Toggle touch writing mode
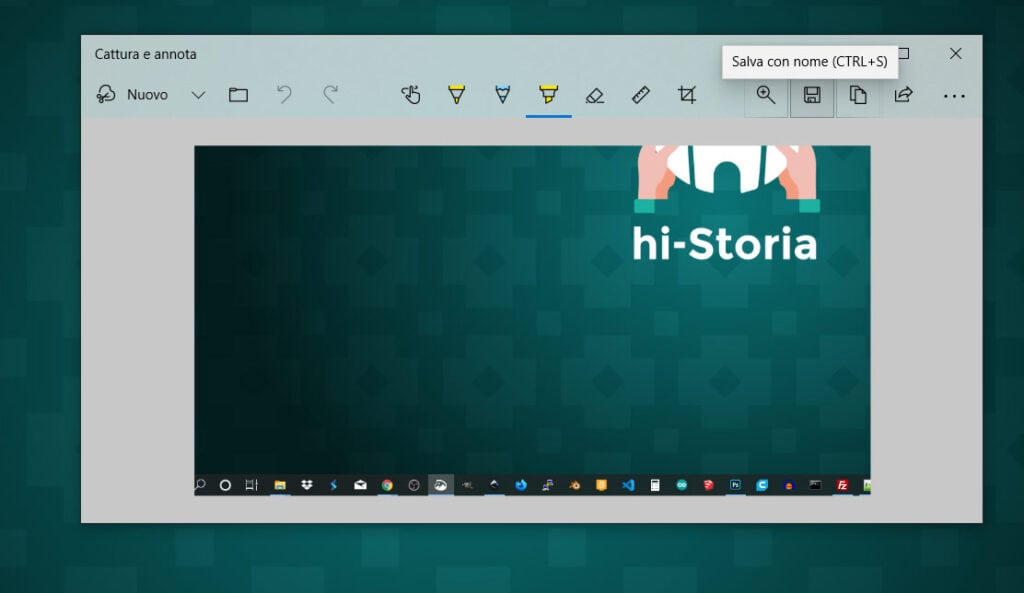 click(x=411, y=95)
